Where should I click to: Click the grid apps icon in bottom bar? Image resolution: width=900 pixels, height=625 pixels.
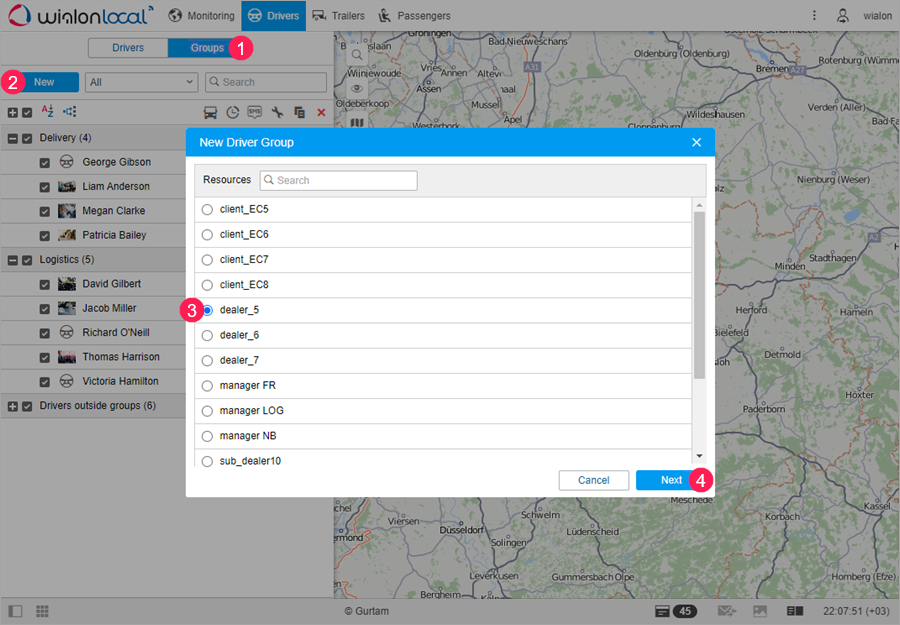pos(43,611)
